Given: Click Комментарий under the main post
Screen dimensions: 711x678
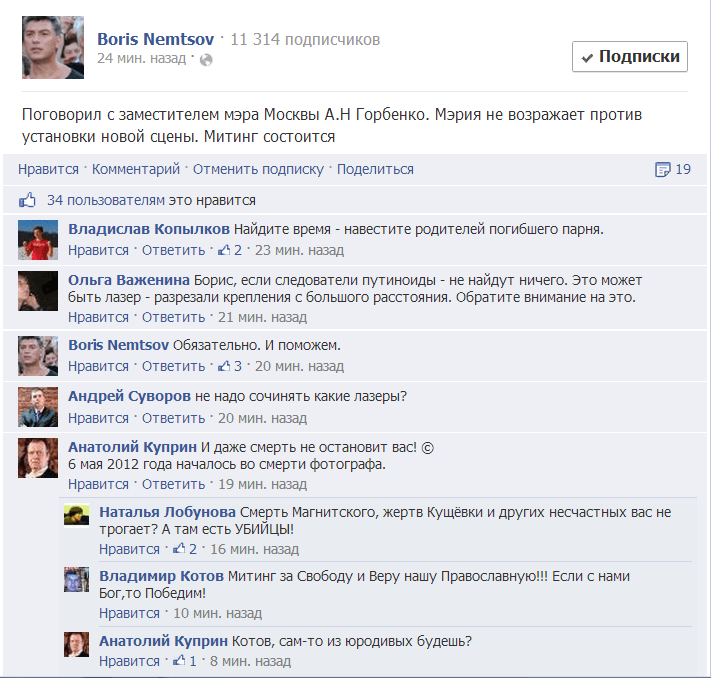Looking at the screenshot, I should (136, 169).
